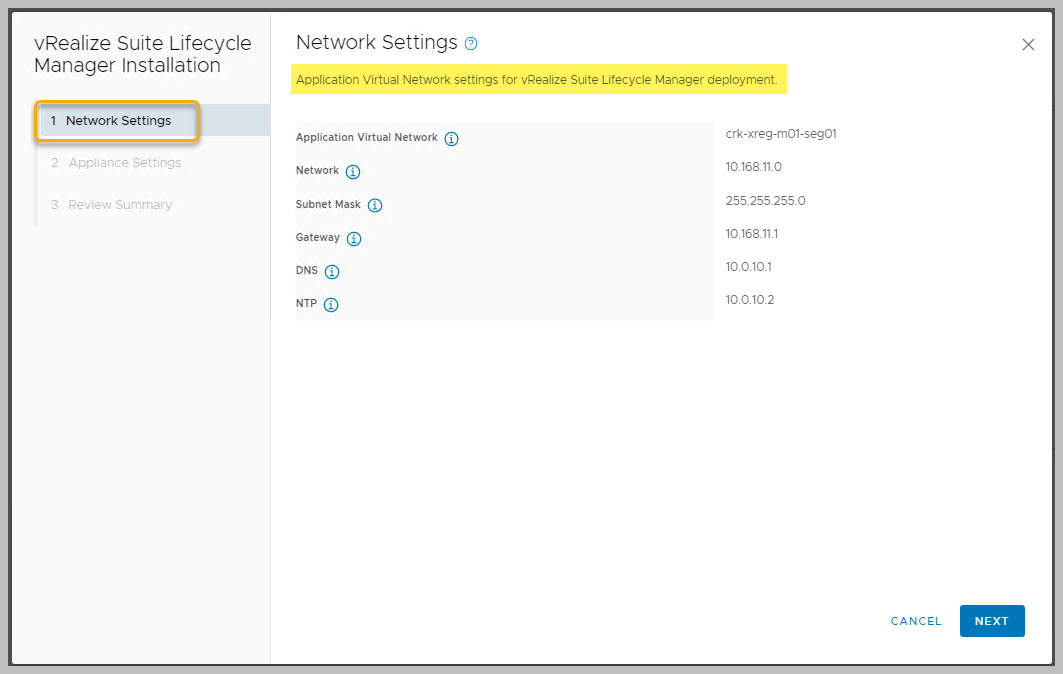Image resolution: width=1063 pixels, height=674 pixels.
Task: Click the help icon beside Network Settings heading
Action: tap(471, 44)
